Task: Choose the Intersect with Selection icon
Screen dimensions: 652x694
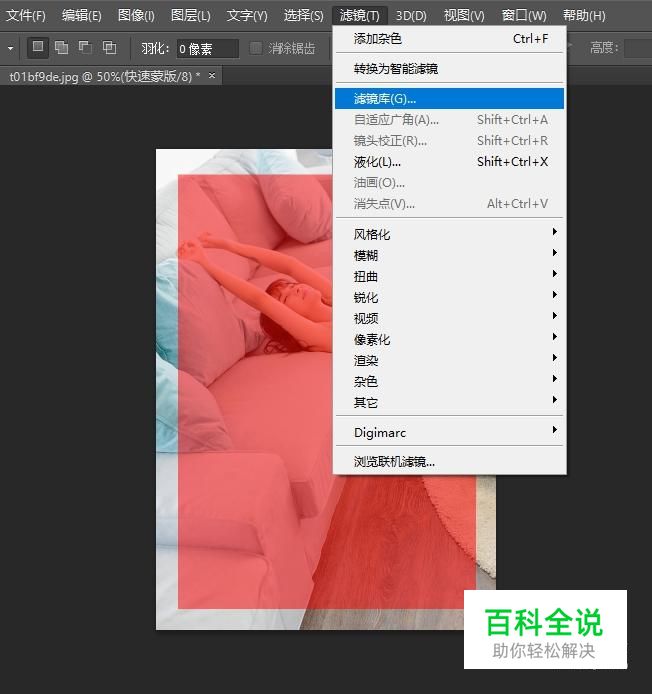Action: click(109, 47)
